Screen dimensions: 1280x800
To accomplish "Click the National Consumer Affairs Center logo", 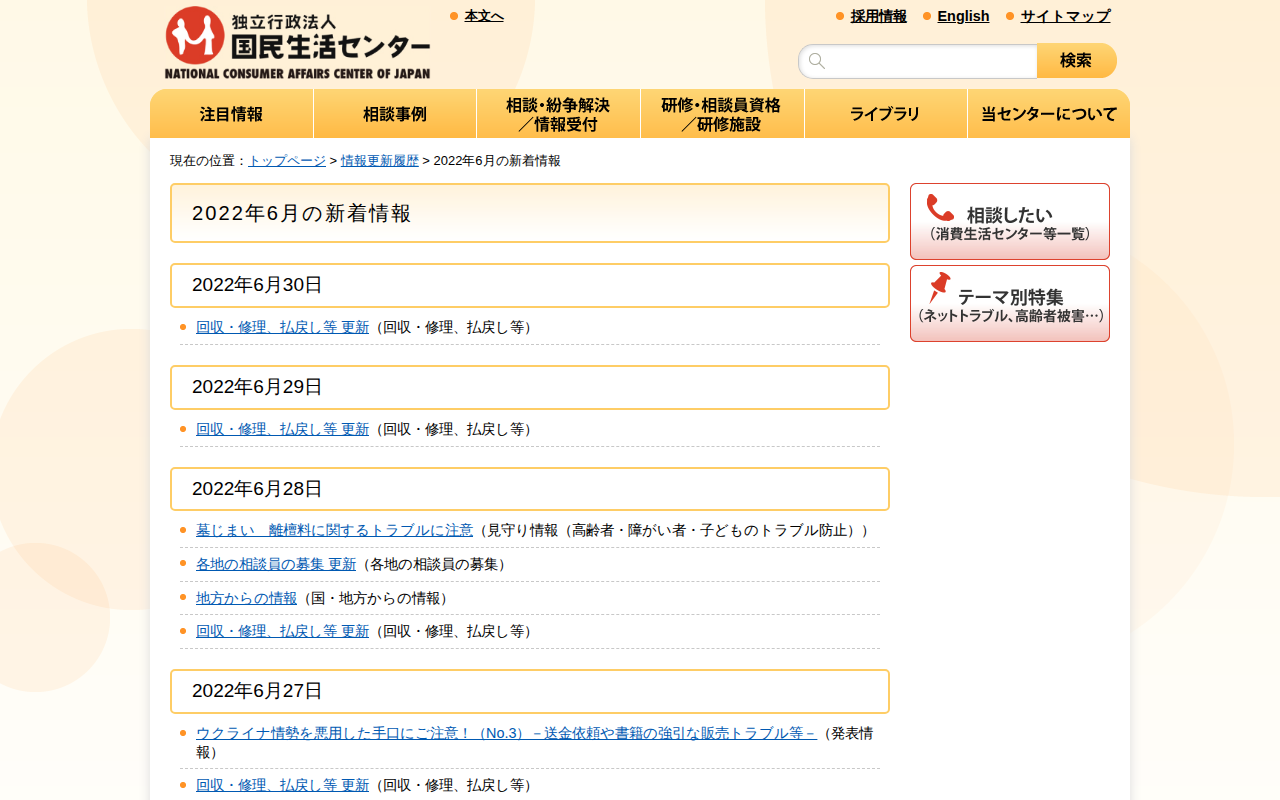I will click(297, 41).
